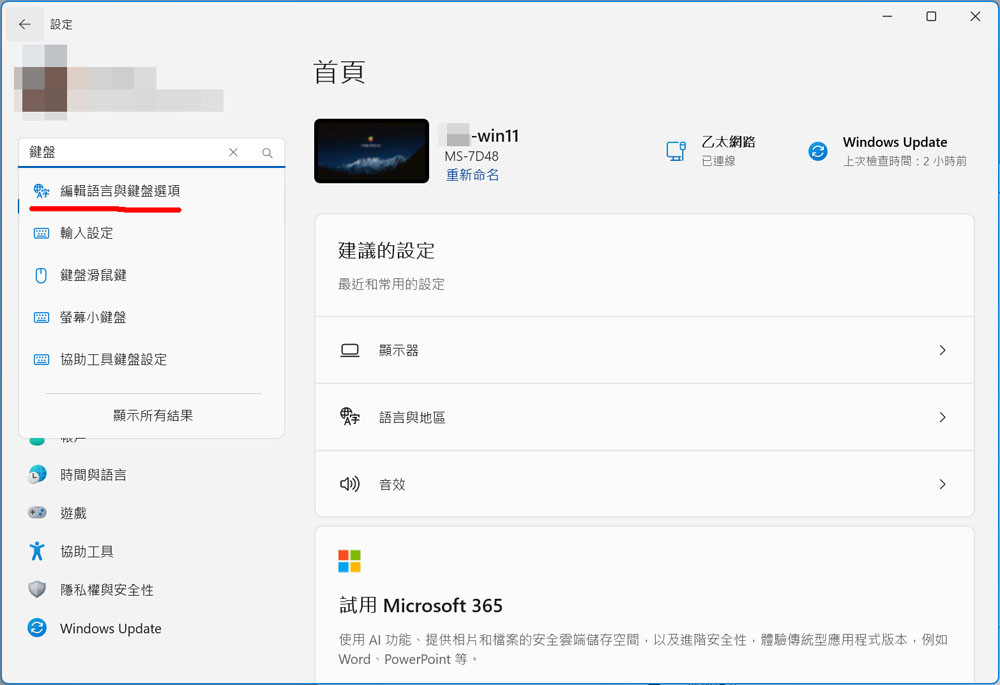The width and height of the screenshot is (1000, 685).
Task: Expand the 語言與地區 row chevron
Action: click(x=942, y=417)
